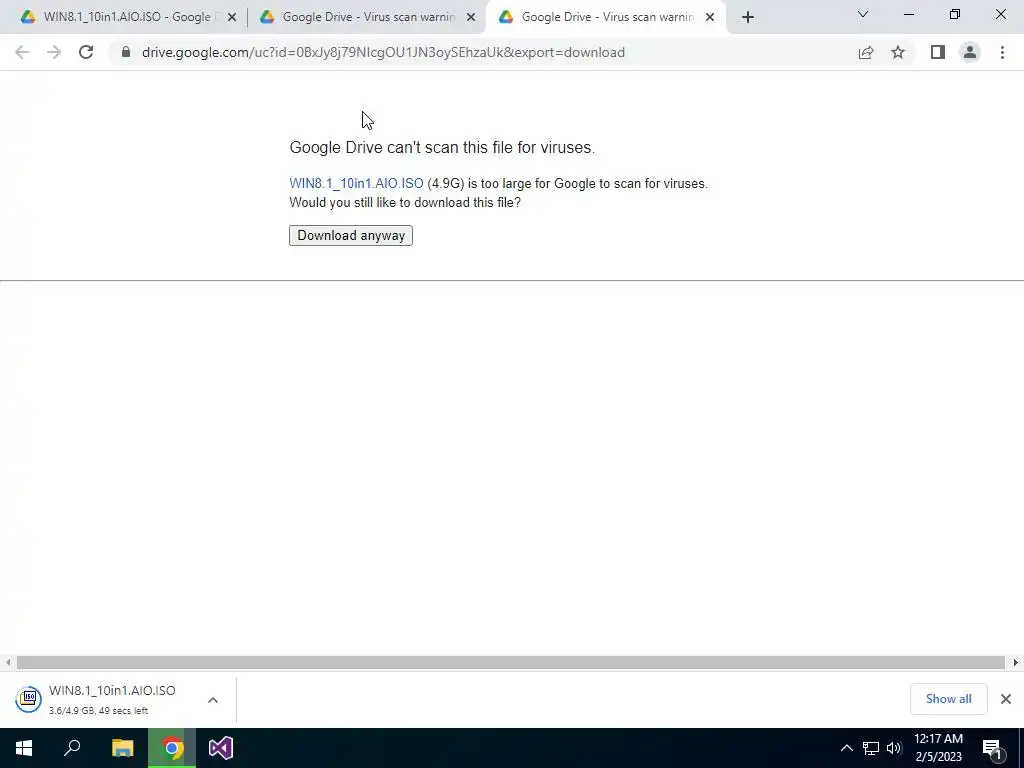Reload the page with the refresh icon
1024x768 pixels.
[x=86, y=52]
